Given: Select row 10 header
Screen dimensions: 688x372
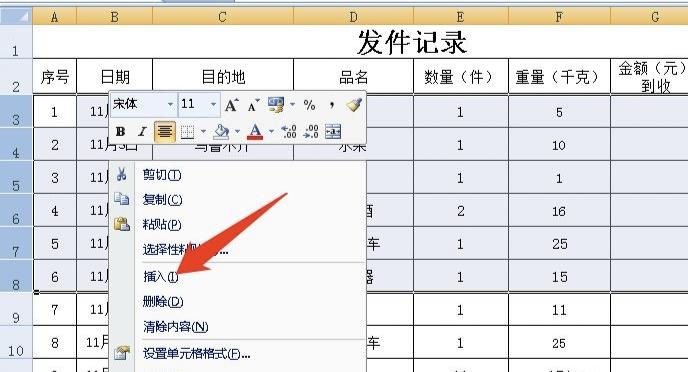Looking at the screenshot, I should click(x=16, y=343).
